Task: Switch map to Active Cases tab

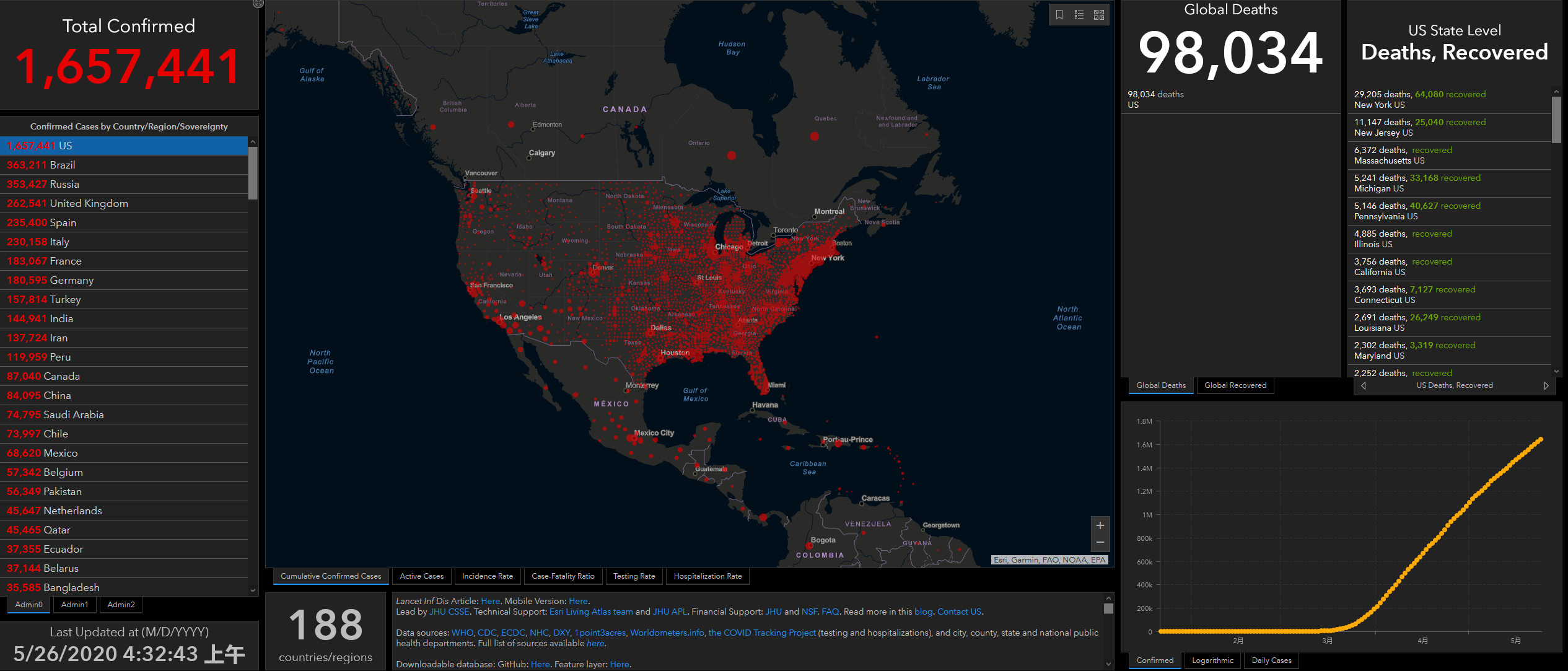Action: [421, 576]
